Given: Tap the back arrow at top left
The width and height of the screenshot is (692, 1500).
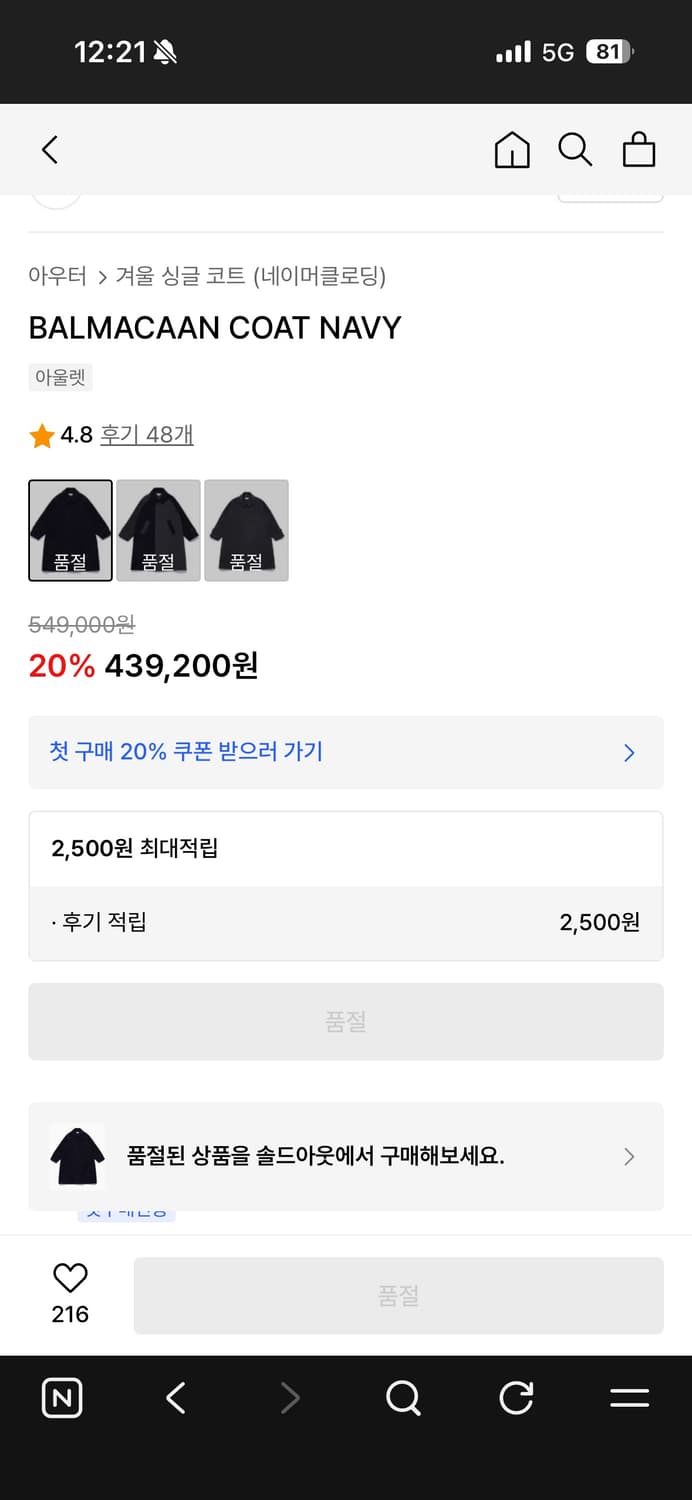Looking at the screenshot, I should pos(49,148).
